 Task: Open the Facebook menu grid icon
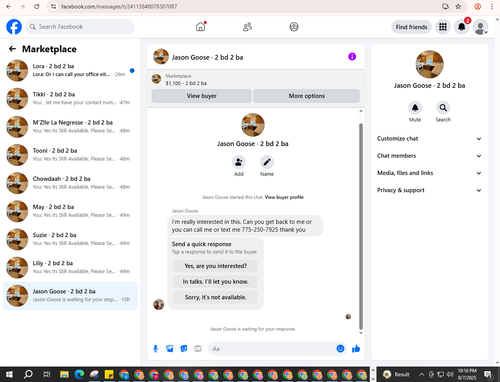(443, 27)
